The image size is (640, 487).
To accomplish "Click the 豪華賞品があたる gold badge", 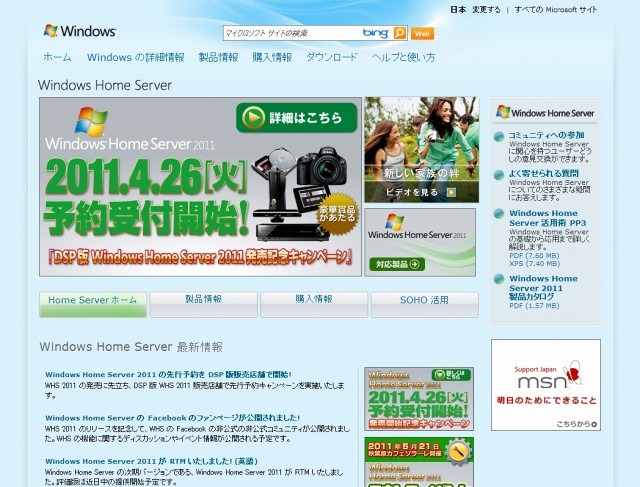I will (338, 214).
